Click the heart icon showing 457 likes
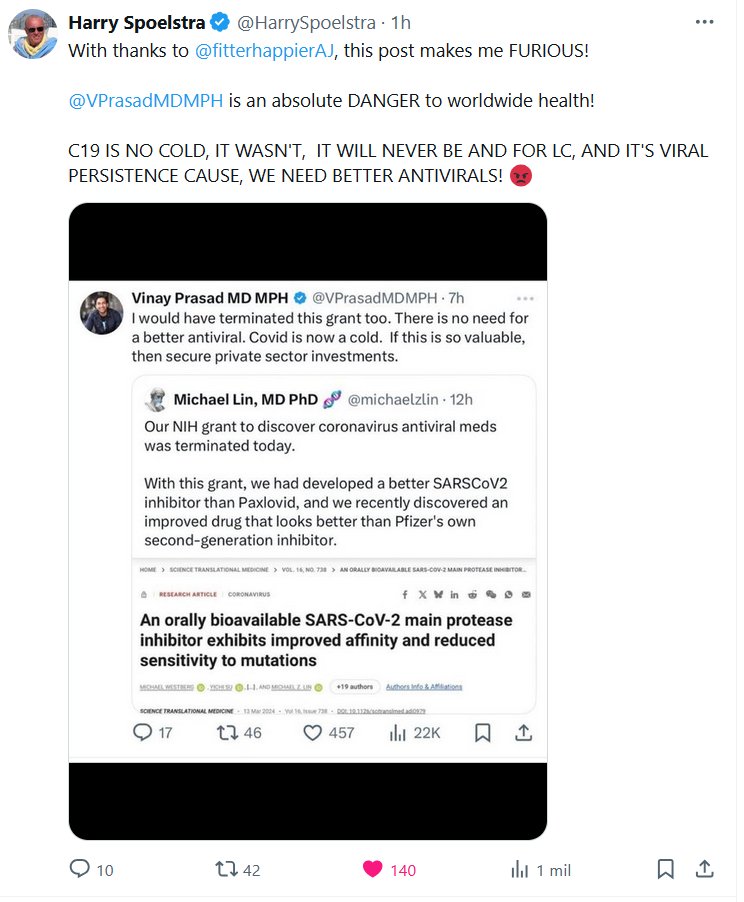The image size is (744, 902). pyautogui.click(x=312, y=733)
